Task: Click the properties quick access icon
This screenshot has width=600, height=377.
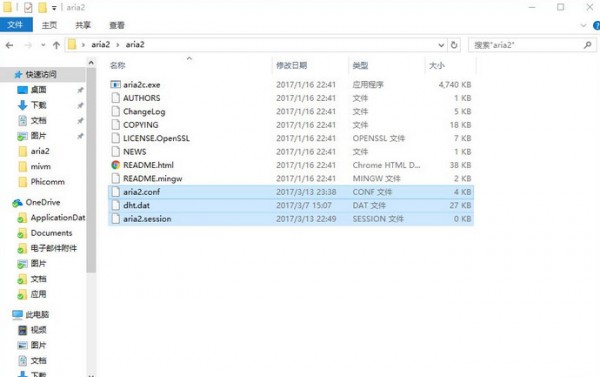Action: click(x=28, y=7)
